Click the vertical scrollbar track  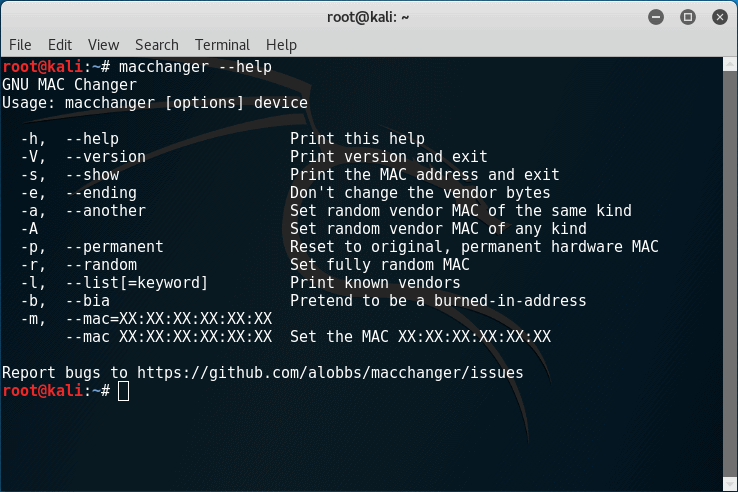point(730,274)
